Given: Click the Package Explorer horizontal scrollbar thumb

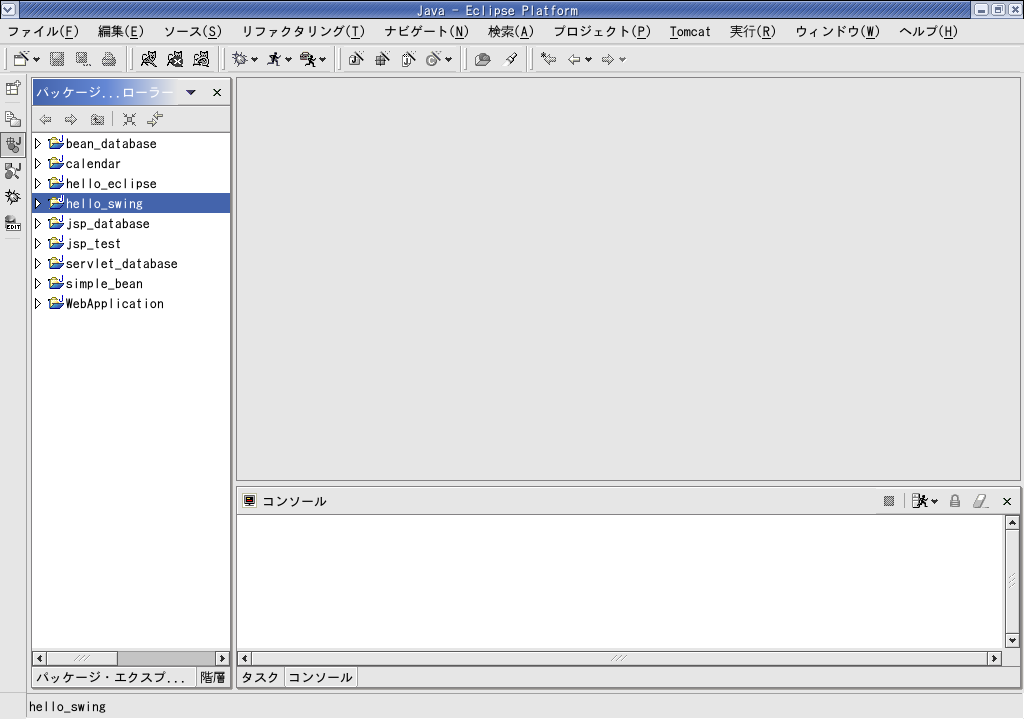Looking at the screenshot, I should click(x=82, y=658).
